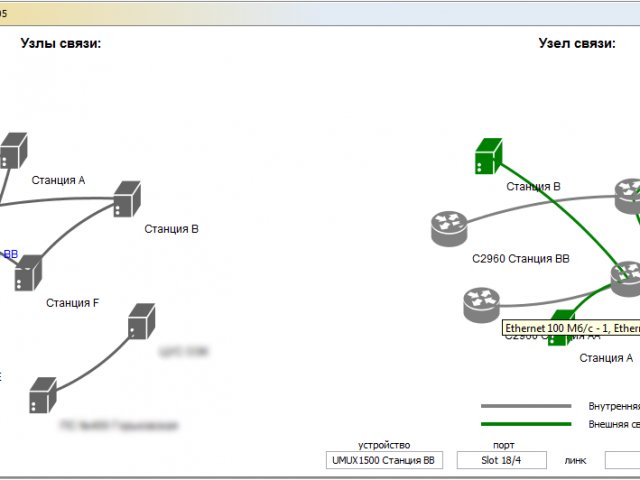Click the empty линк input field
The image size is (640, 480).
pos(622,460)
